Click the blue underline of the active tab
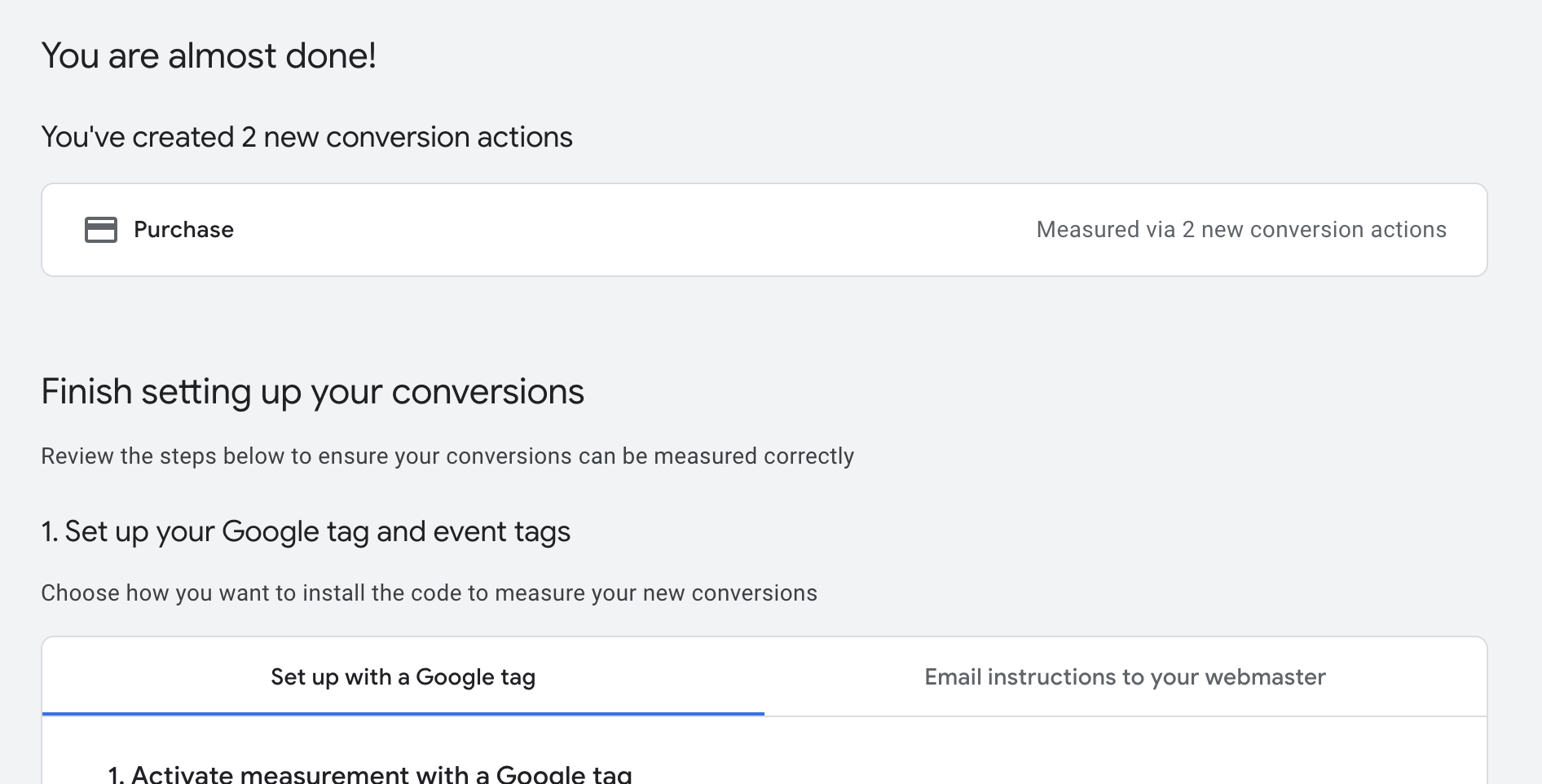The width and height of the screenshot is (1542, 784). pos(403,714)
